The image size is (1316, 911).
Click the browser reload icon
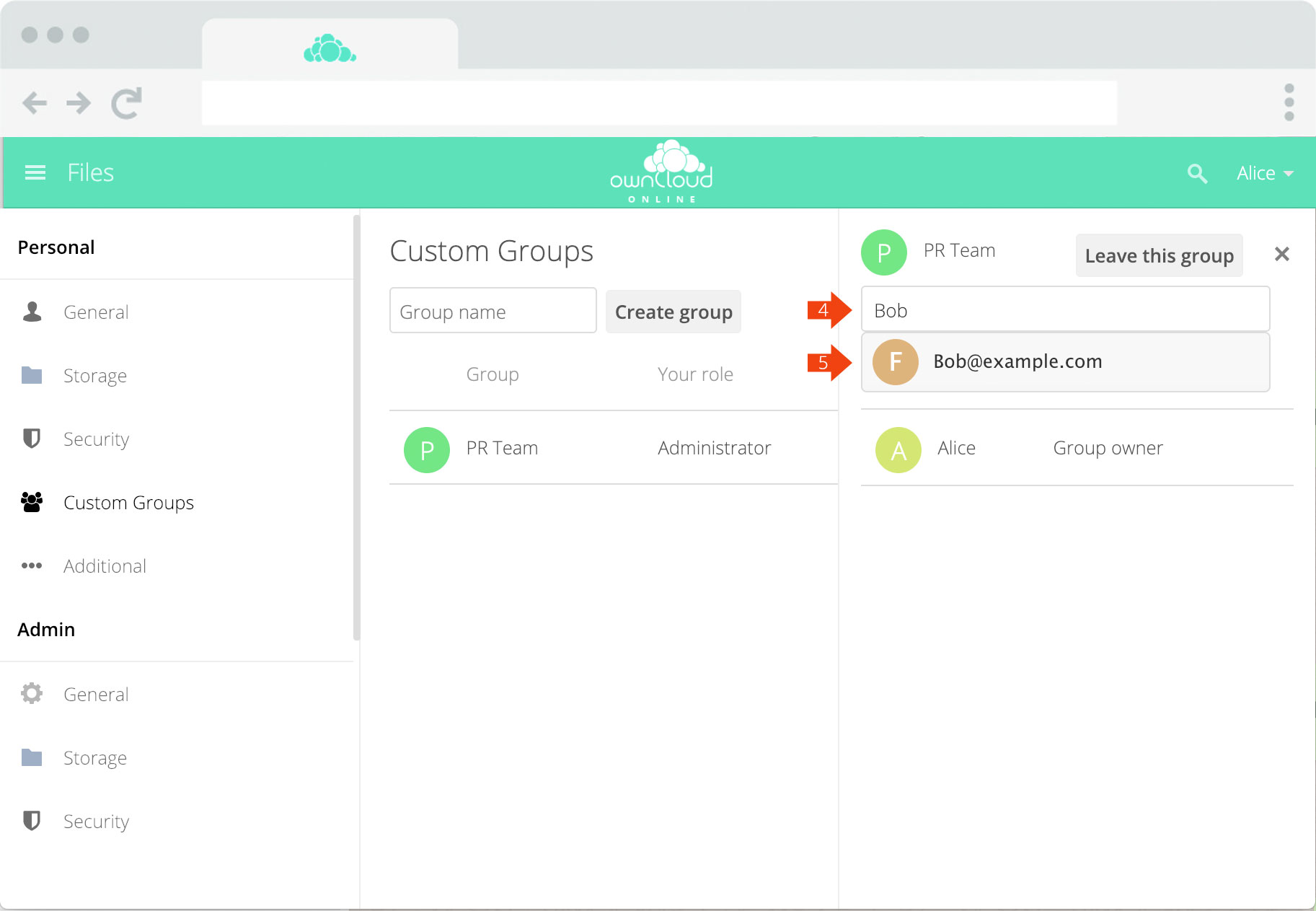126,103
